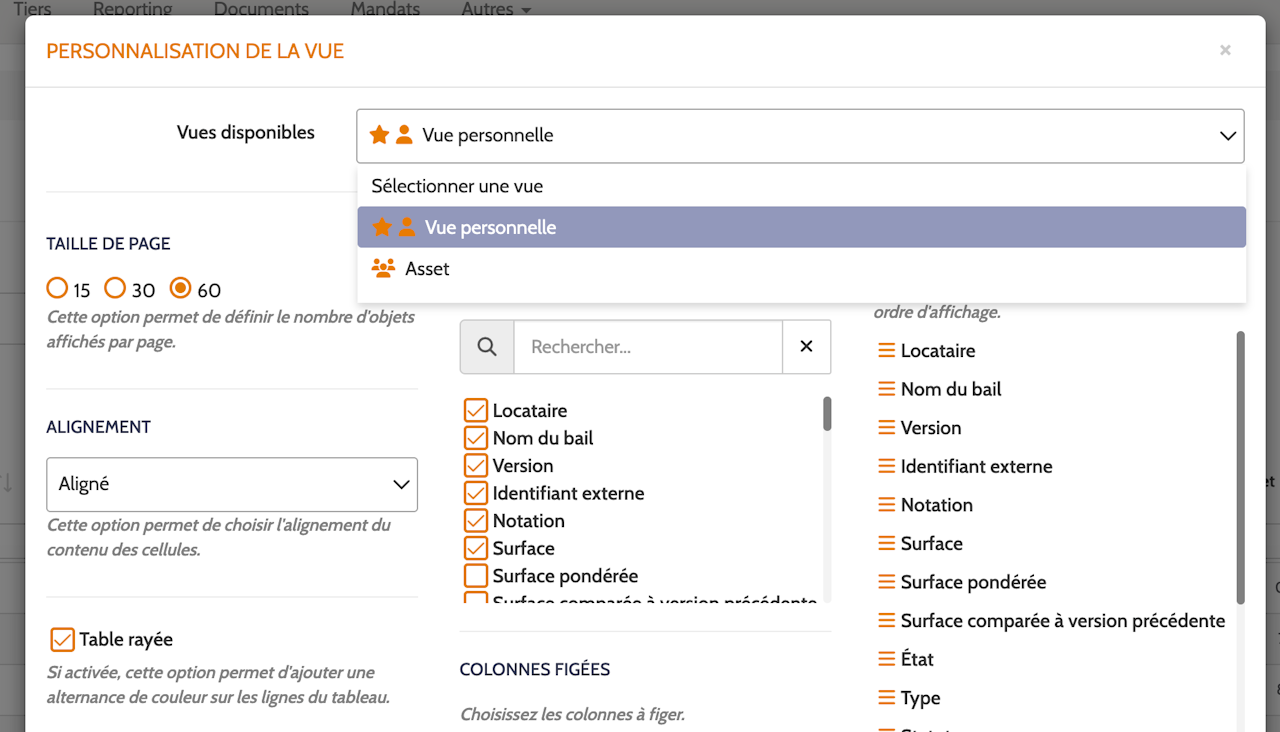Click the COLONNES FIGÉES heading

(x=535, y=670)
